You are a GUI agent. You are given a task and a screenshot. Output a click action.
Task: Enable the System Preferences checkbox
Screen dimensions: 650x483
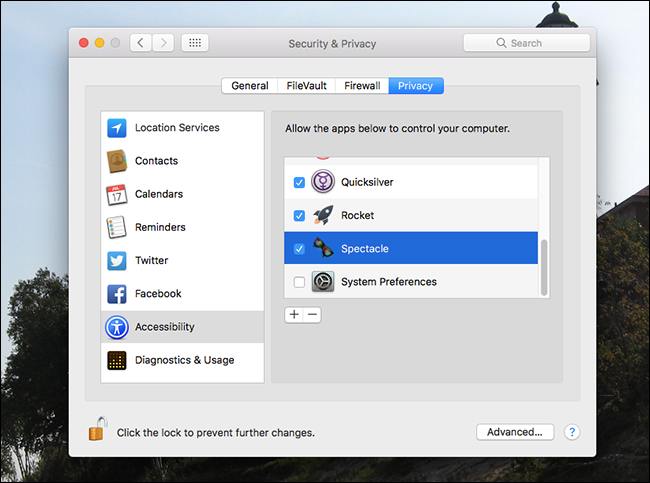pyautogui.click(x=299, y=282)
